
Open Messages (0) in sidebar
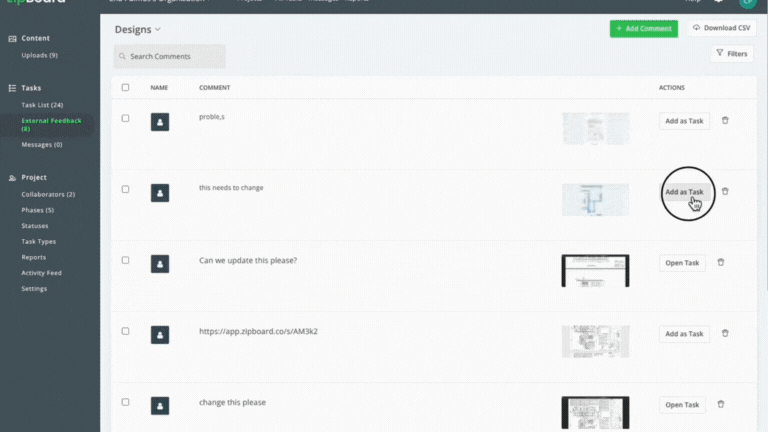[x=42, y=144]
